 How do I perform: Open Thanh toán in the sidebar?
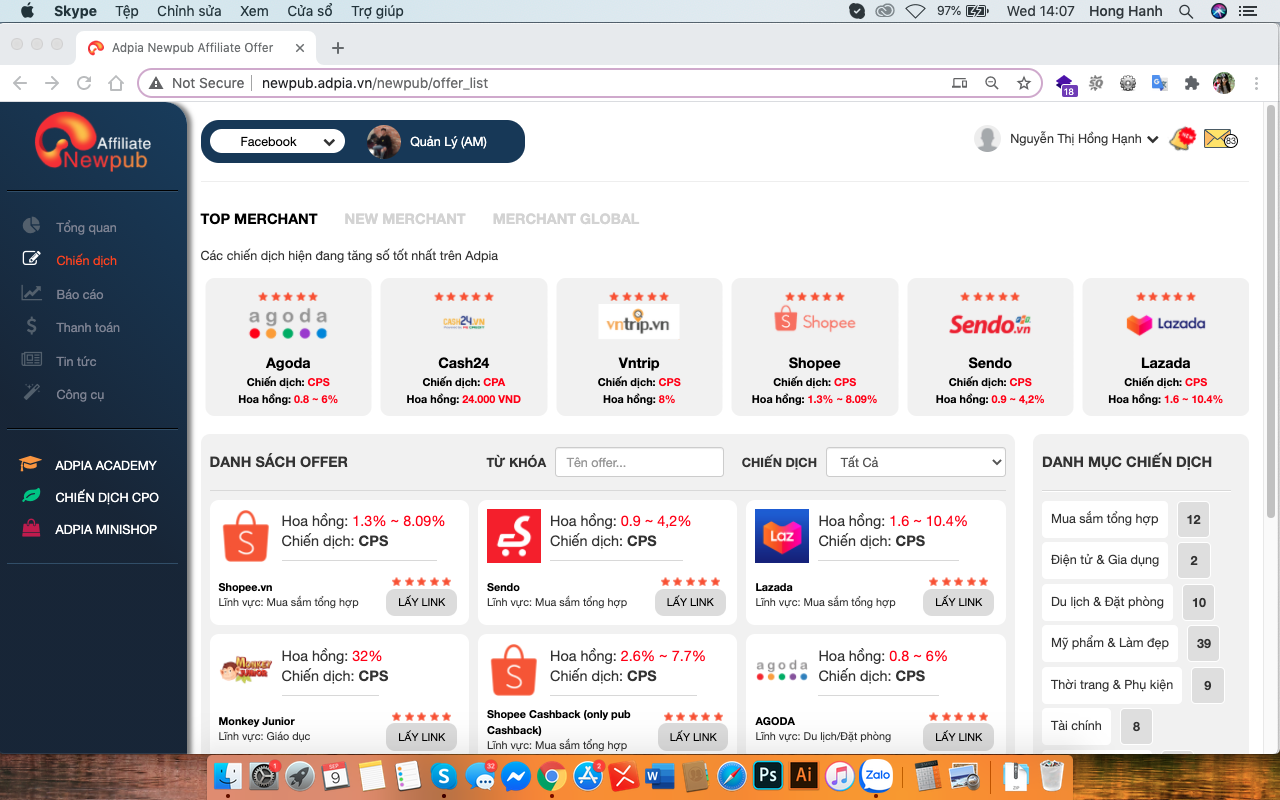(87, 327)
